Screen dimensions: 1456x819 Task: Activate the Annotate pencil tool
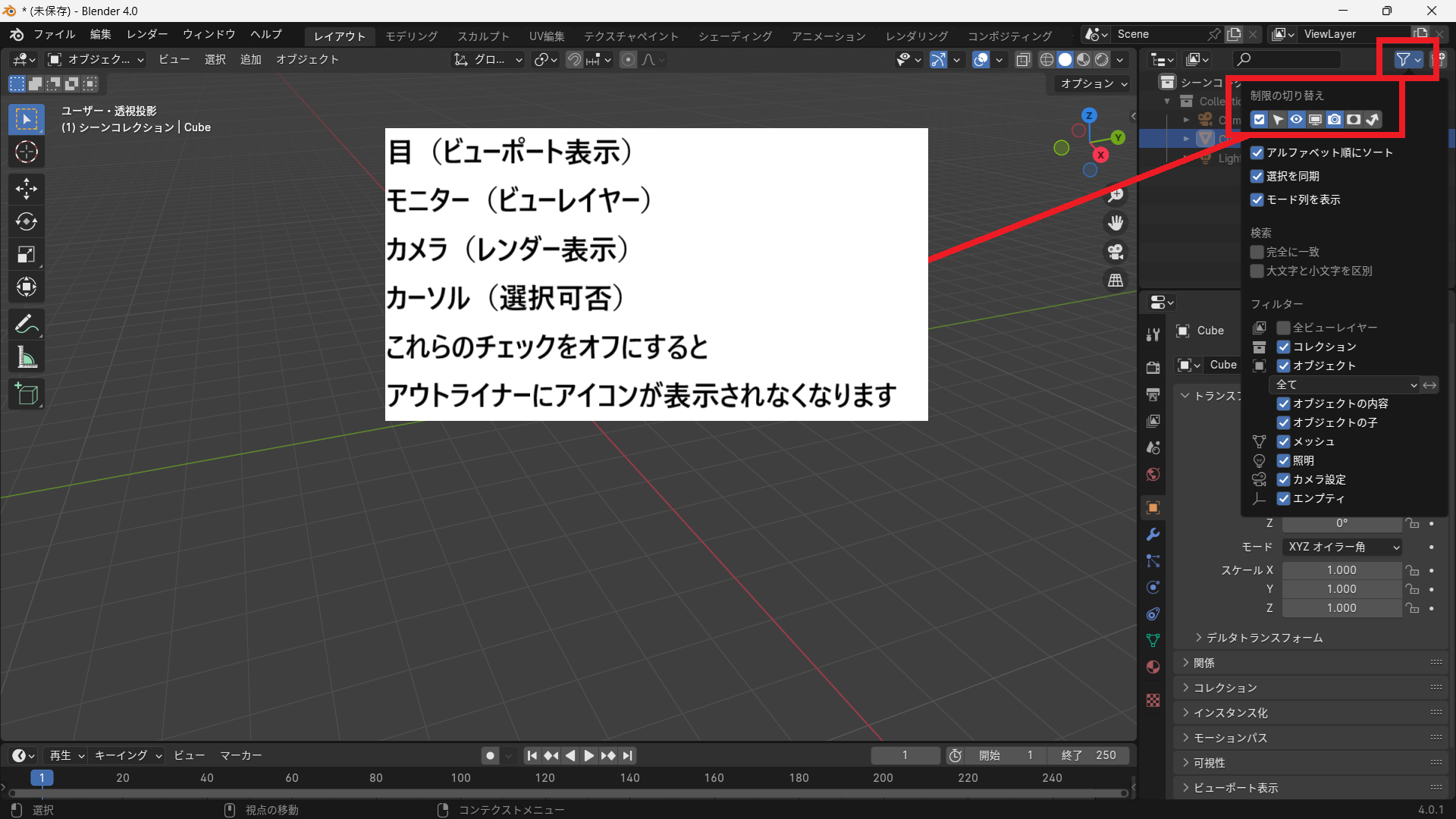pos(27,325)
